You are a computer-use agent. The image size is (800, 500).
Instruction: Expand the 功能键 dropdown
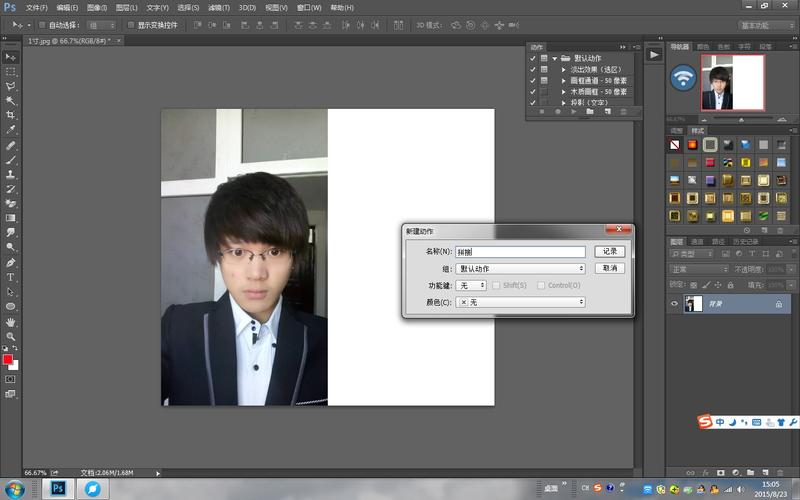(x=472, y=286)
